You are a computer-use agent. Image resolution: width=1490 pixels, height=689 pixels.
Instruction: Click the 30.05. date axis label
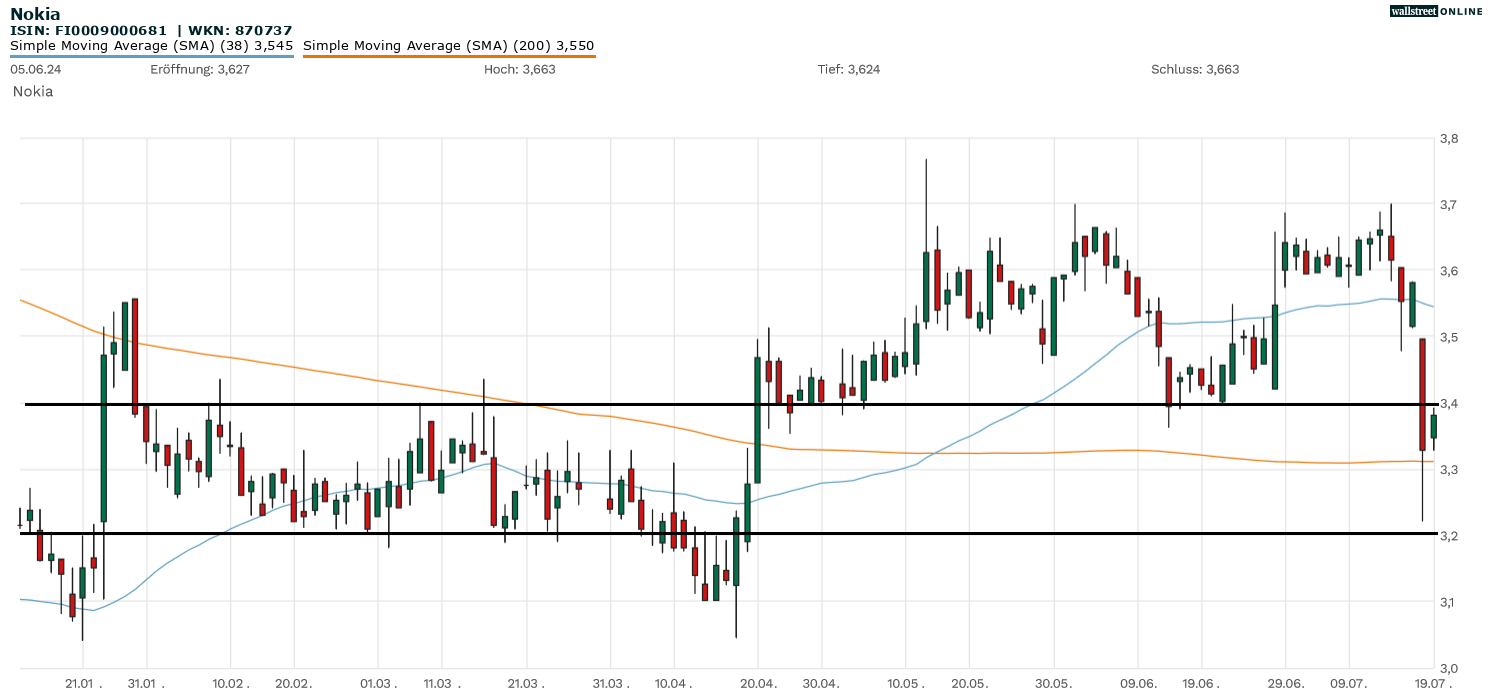tap(1053, 683)
